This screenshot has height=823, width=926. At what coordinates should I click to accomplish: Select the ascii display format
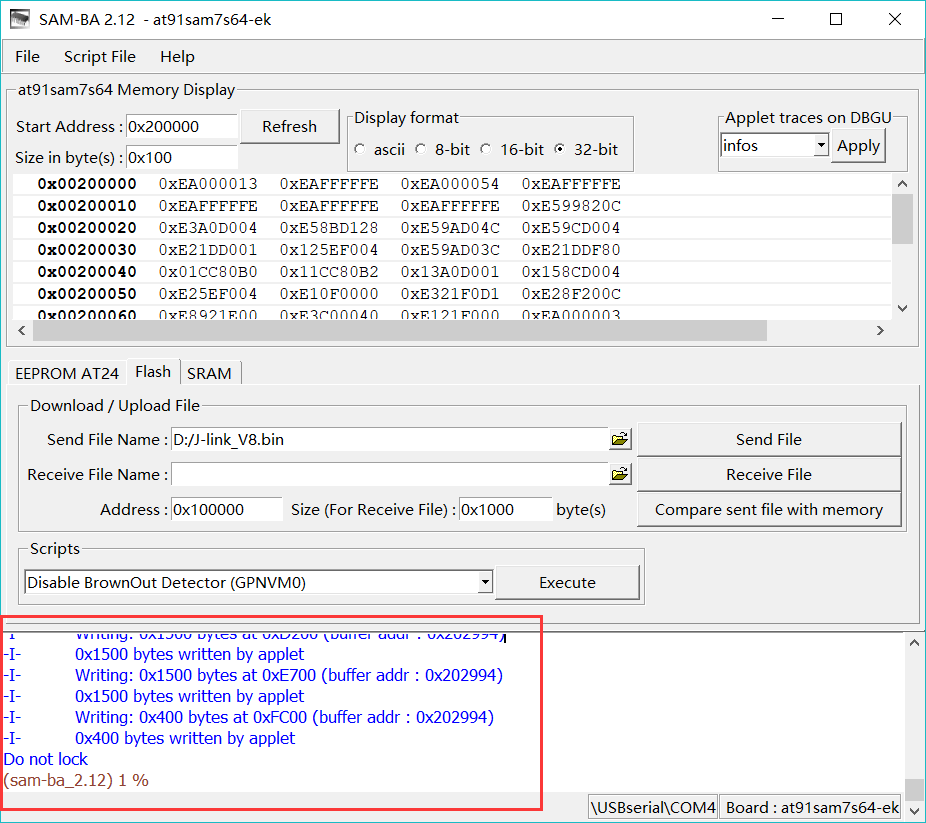pos(359,148)
